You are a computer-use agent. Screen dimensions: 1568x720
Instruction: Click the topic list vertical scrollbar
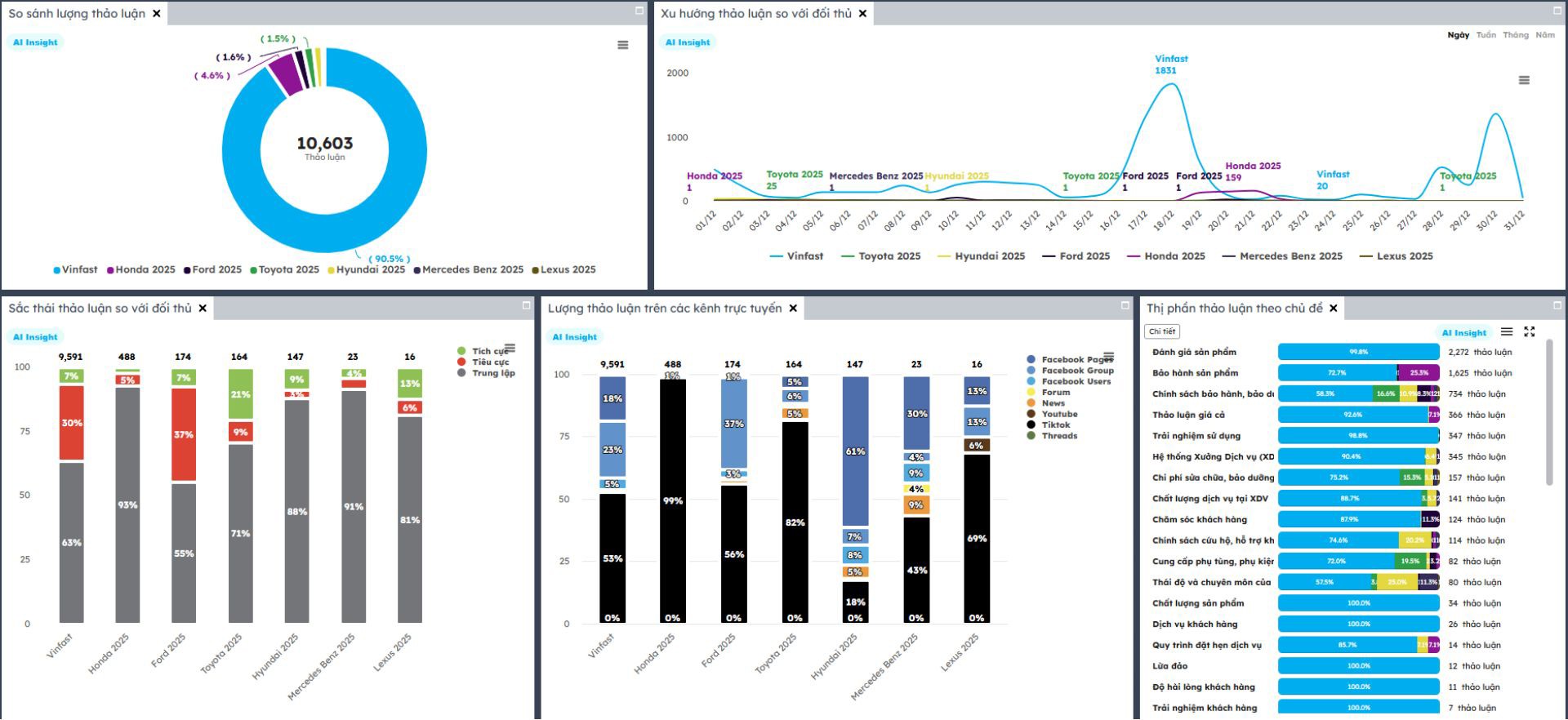pos(1549,413)
